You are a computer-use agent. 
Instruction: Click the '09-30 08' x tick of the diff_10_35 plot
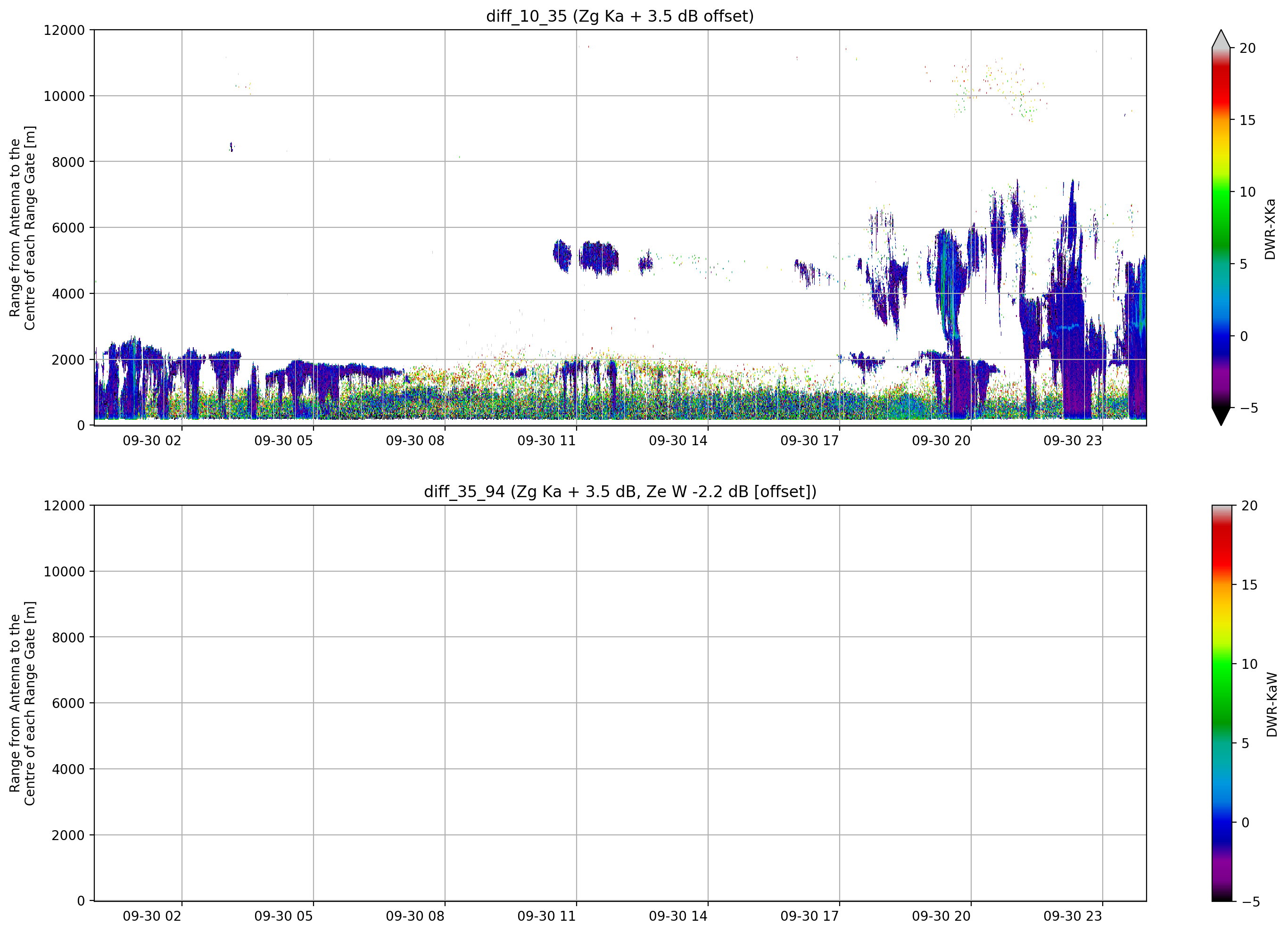point(415,441)
